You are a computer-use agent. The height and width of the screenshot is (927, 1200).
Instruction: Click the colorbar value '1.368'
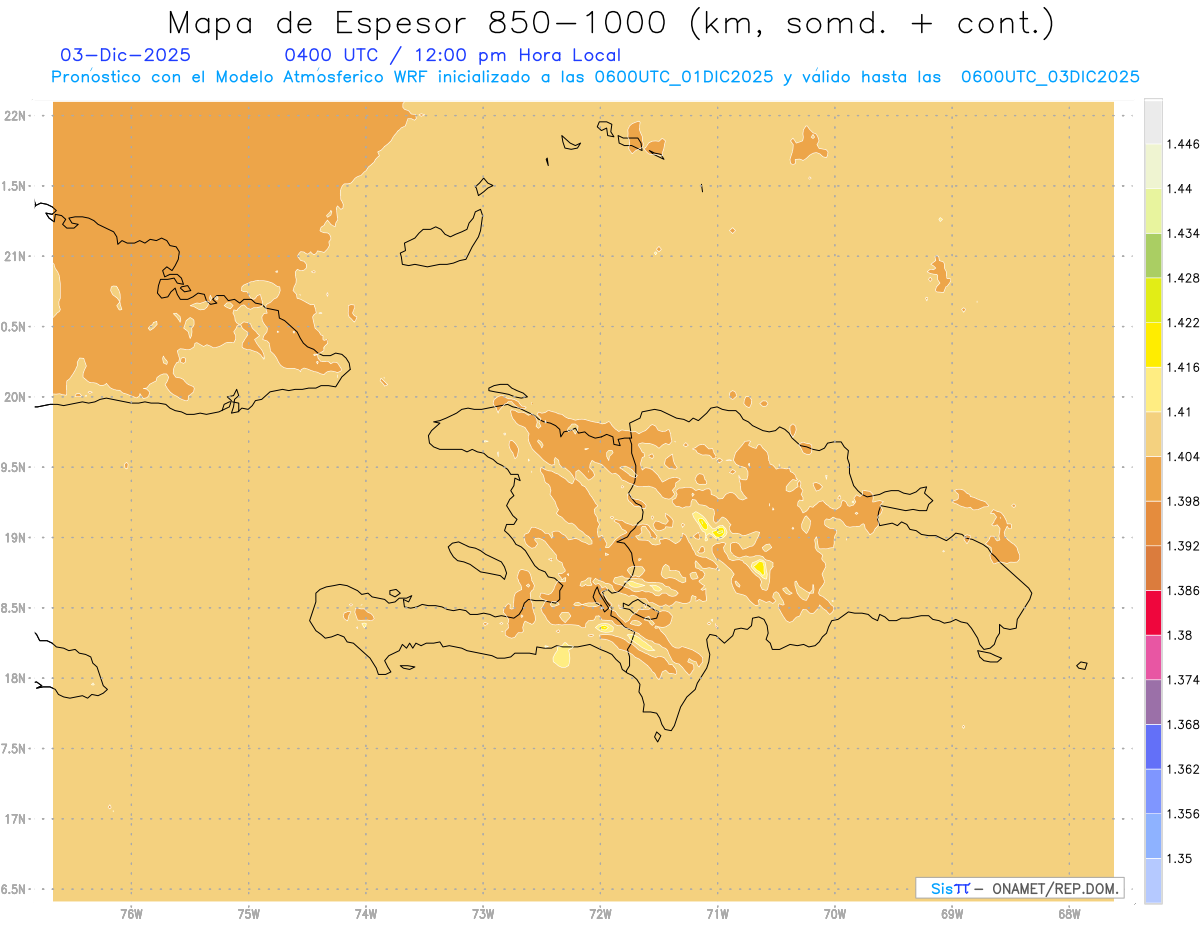click(1184, 724)
